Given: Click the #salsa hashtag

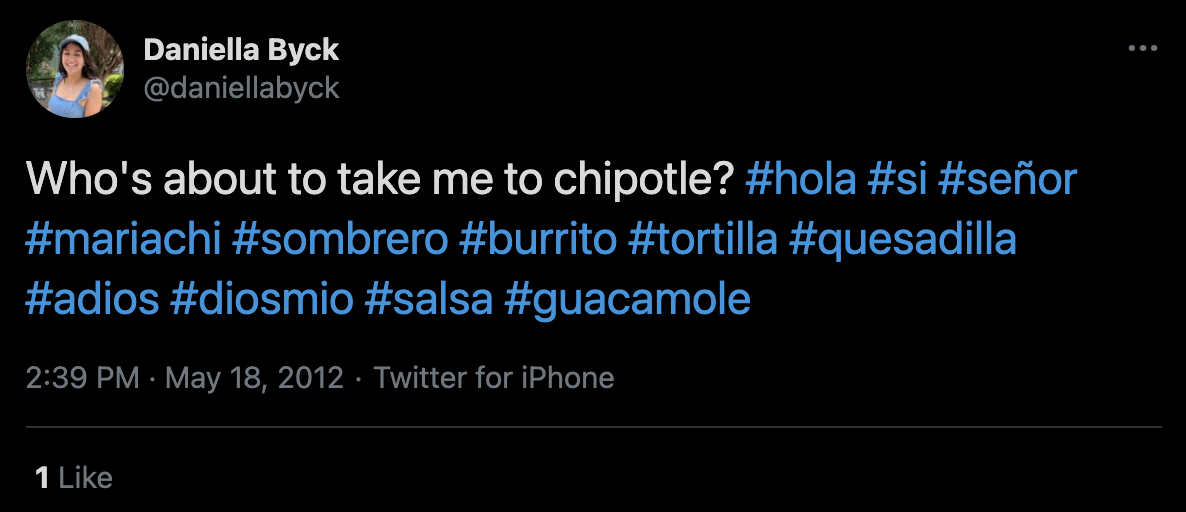Looking at the screenshot, I should pyautogui.click(x=429, y=300).
